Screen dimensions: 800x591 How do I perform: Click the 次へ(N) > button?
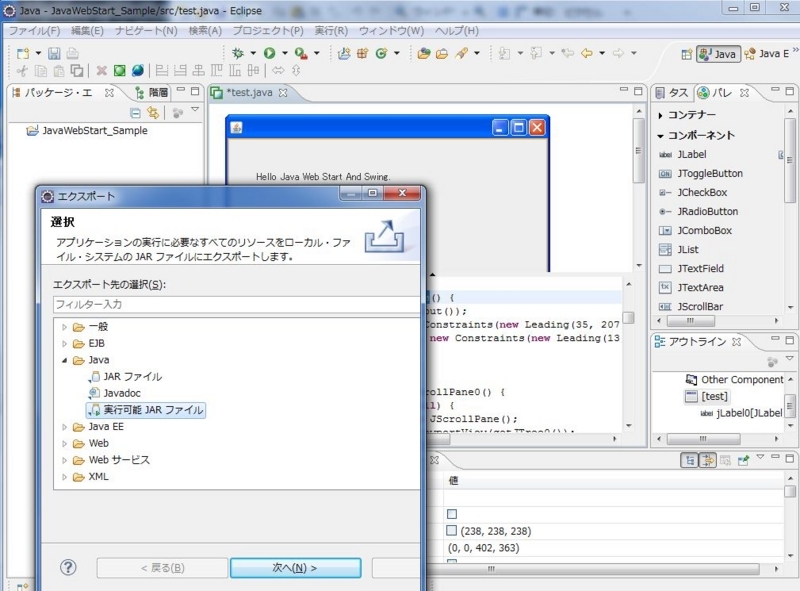295,568
